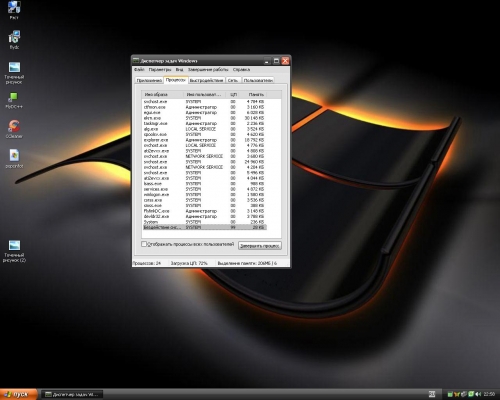Maximize the Task Manager window
Image resolution: width=500 pixels, height=400 pixels.
coord(276,61)
